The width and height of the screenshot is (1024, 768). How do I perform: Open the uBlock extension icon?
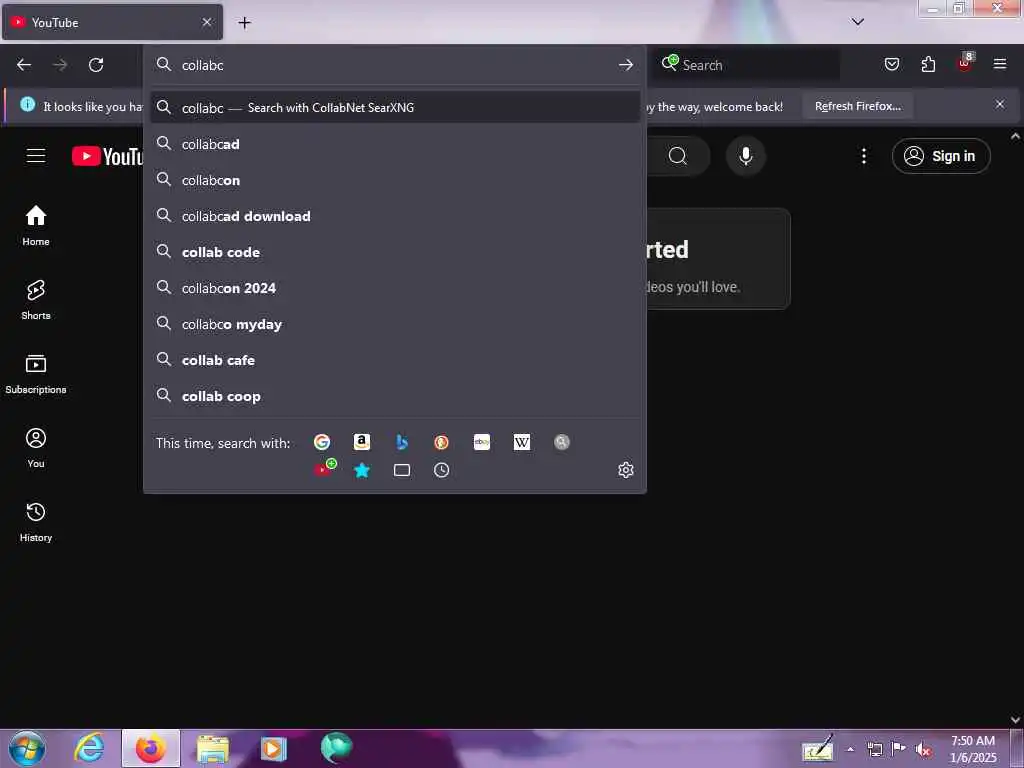pyautogui.click(x=965, y=63)
